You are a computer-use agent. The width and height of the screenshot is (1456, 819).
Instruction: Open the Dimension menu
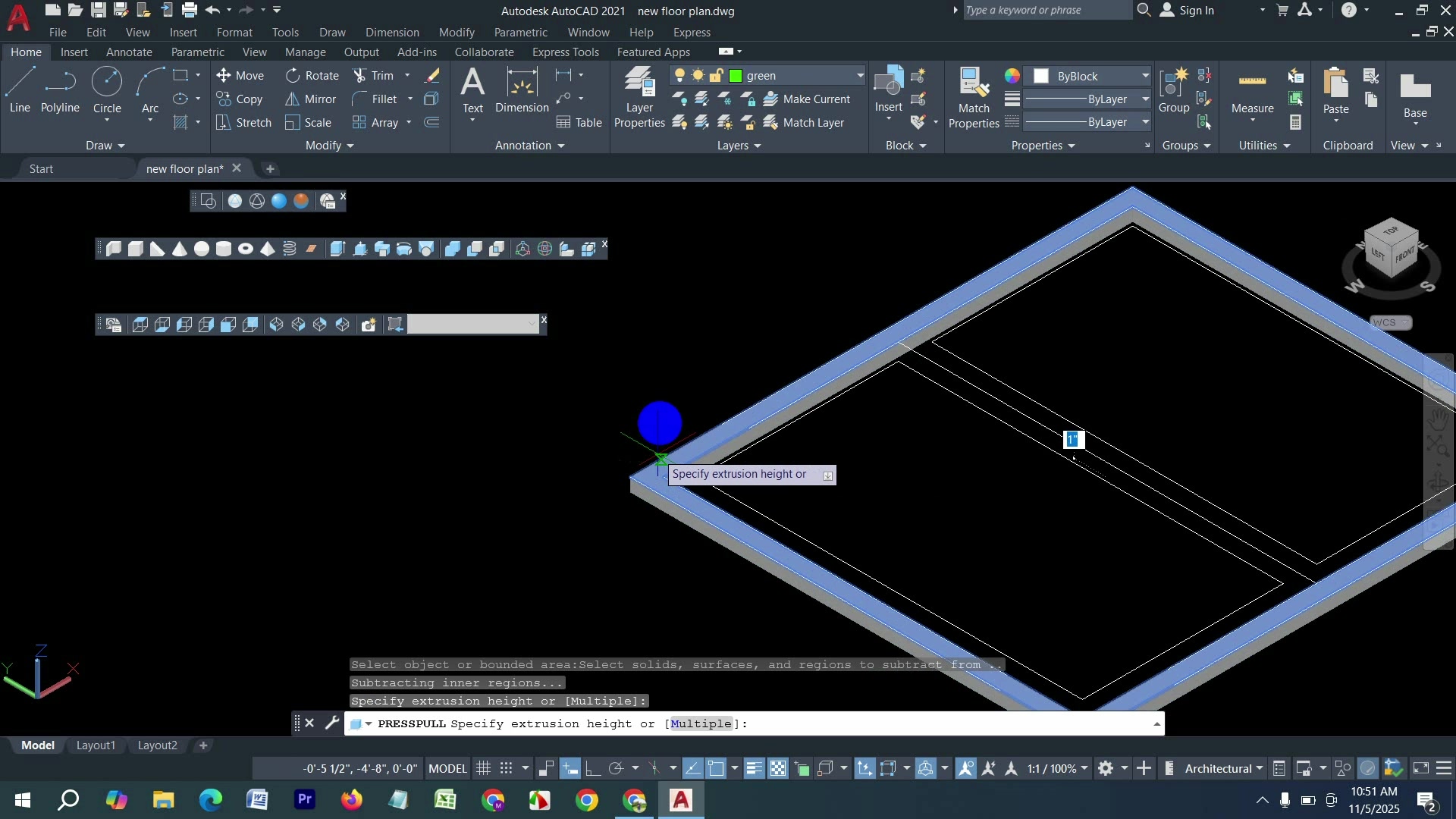(x=392, y=33)
